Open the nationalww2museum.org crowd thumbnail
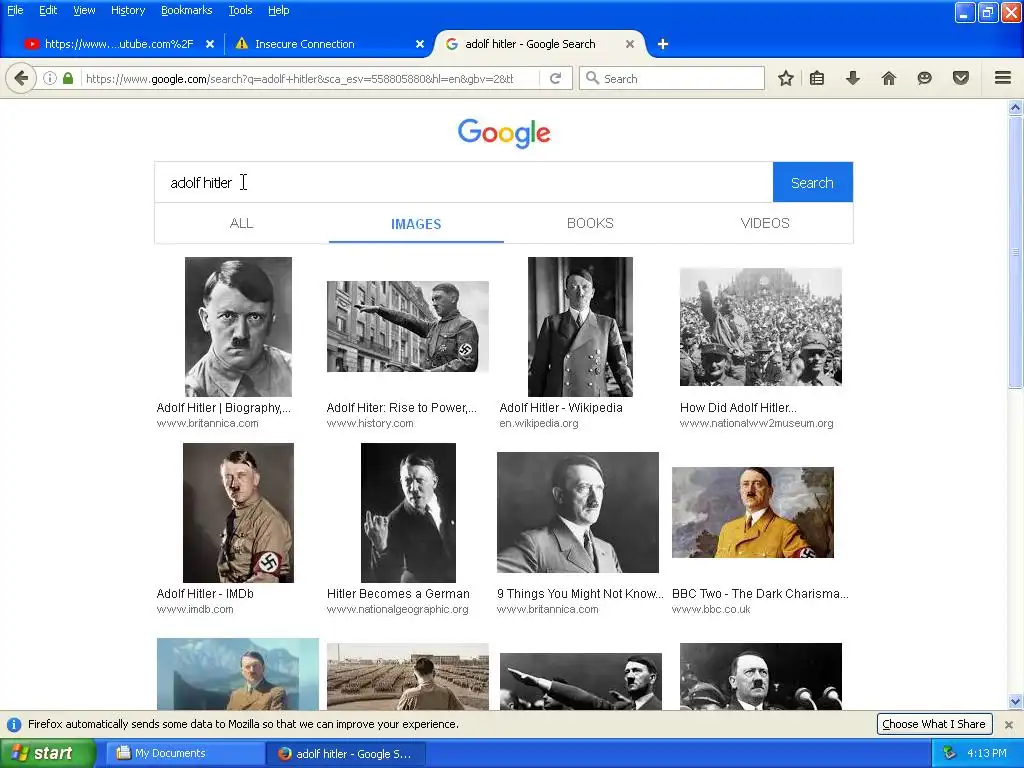This screenshot has width=1024, height=768. (x=761, y=327)
